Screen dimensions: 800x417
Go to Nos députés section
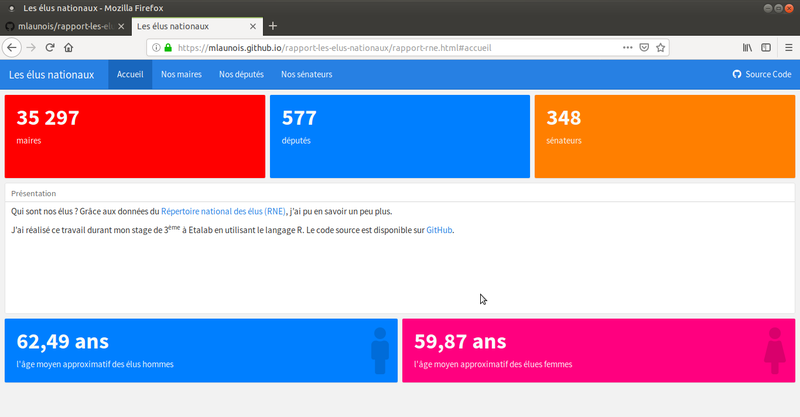pos(241,74)
